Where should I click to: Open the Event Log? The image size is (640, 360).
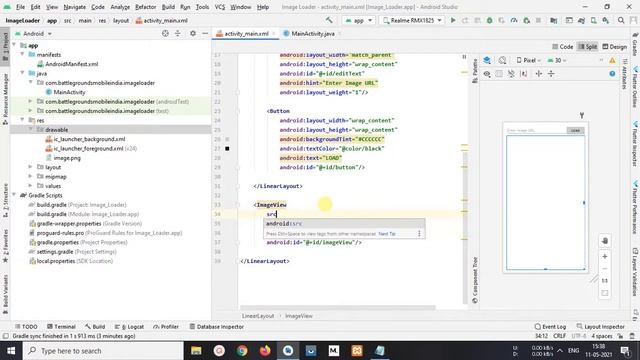click(x=550, y=327)
